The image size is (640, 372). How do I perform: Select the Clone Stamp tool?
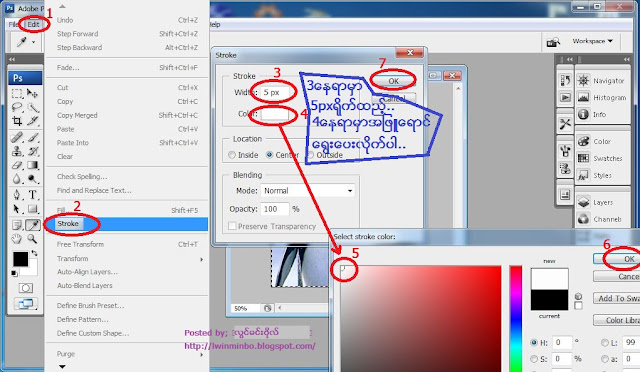[17, 151]
